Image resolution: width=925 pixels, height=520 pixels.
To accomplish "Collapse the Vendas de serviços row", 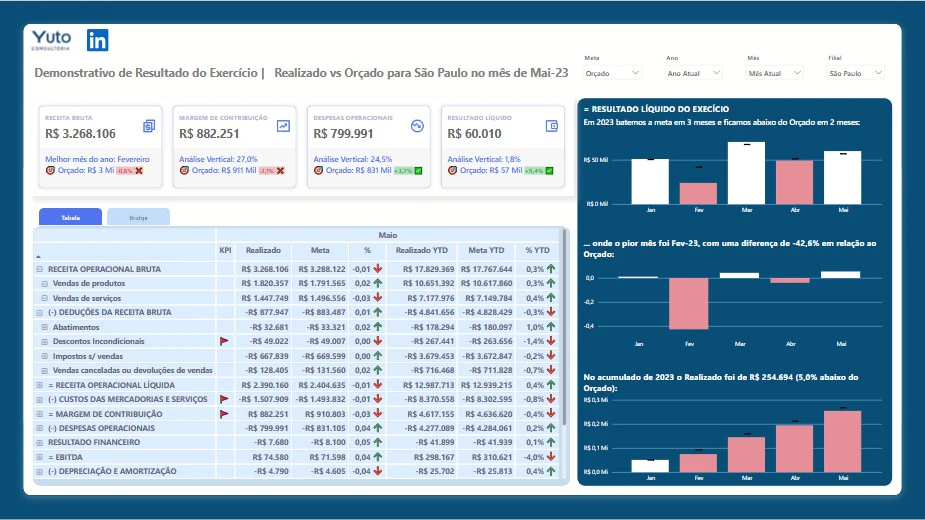I will point(44,298).
